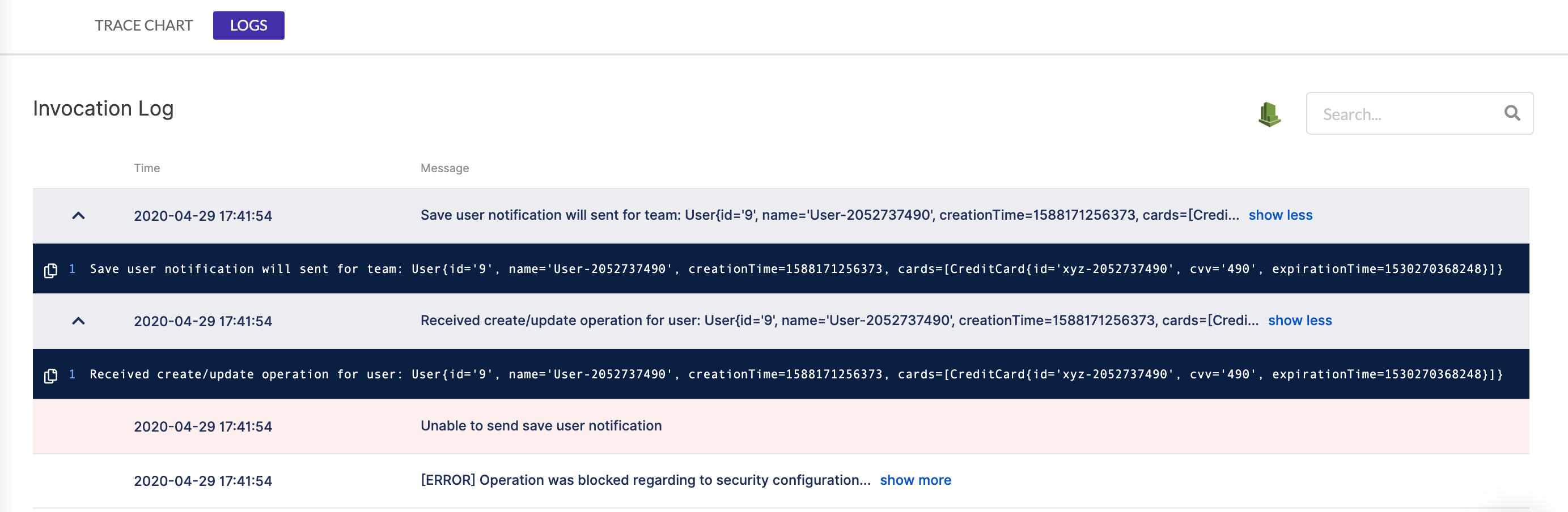Image resolution: width=1568 pixels, height=512 pixels.
Task: Click the timestamp of the 'Save user notification' row
Action: pos(203,216)
